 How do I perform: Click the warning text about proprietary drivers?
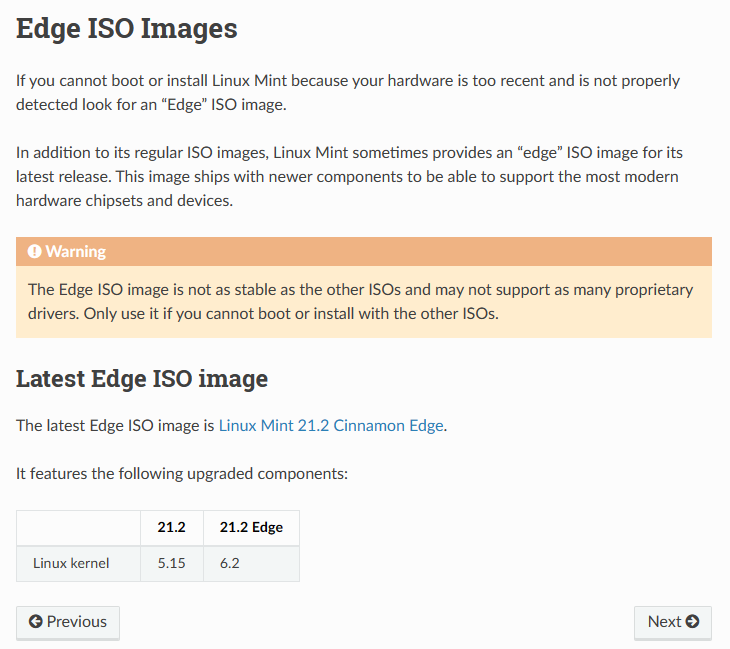(x=360, y=302)
